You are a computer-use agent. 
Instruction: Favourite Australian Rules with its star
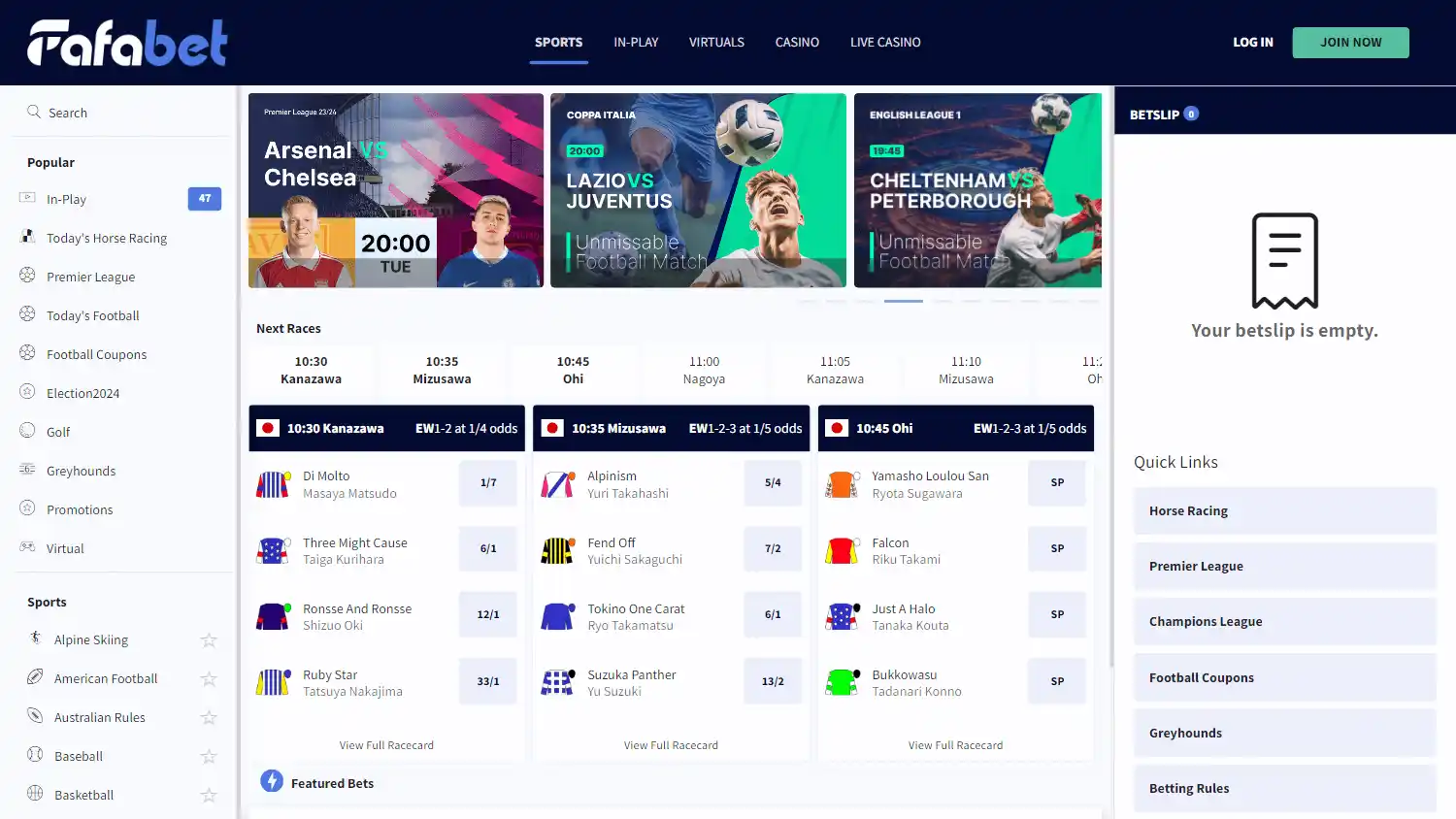coord(208,718)
